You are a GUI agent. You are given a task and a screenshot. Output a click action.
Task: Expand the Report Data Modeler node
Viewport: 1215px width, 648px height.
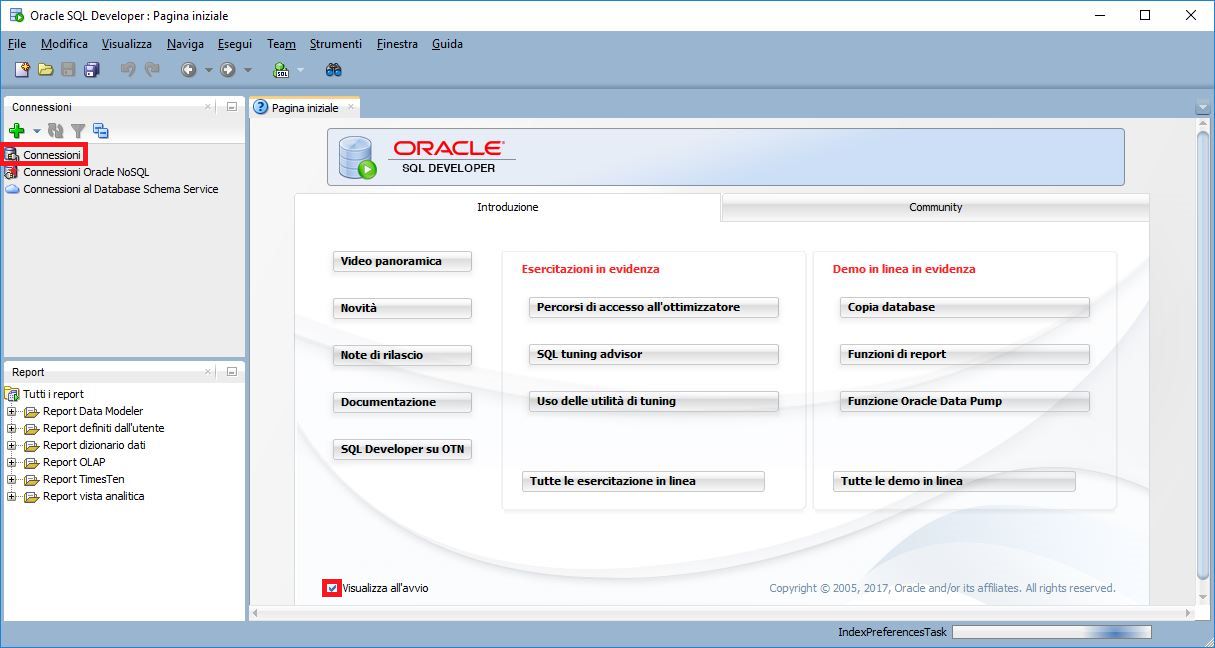[x=12, y=411]
